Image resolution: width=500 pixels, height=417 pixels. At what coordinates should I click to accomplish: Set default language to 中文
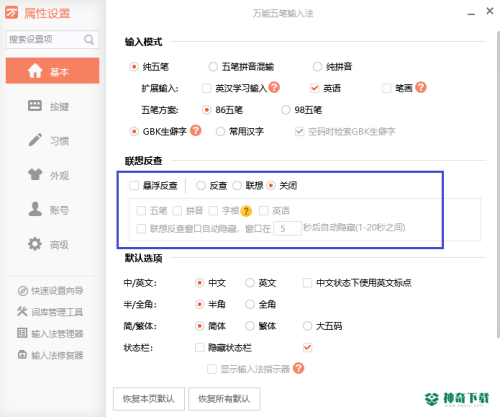(199, 283)
